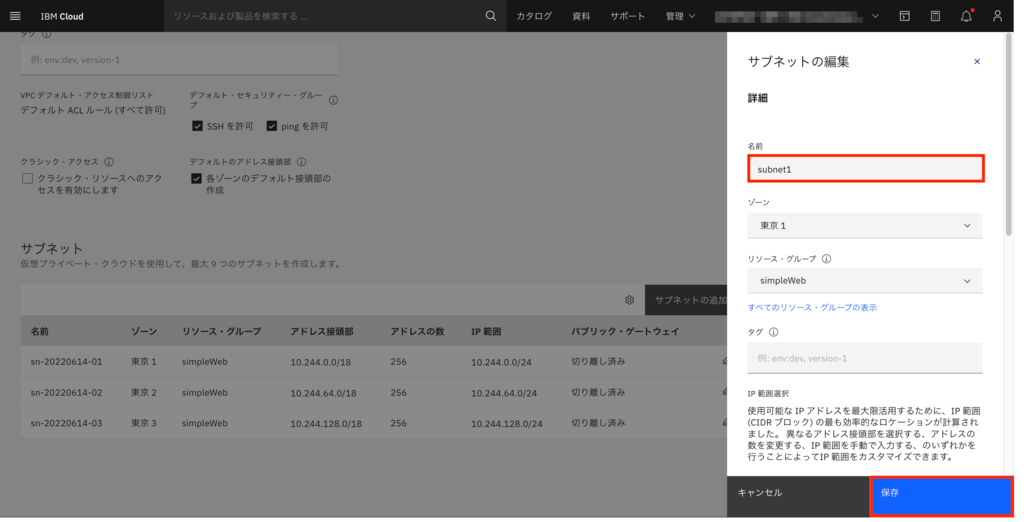The width and height of the screenshot is (1024, 522).
Task: Click the search magnifier icon
Action: point(490,16)
